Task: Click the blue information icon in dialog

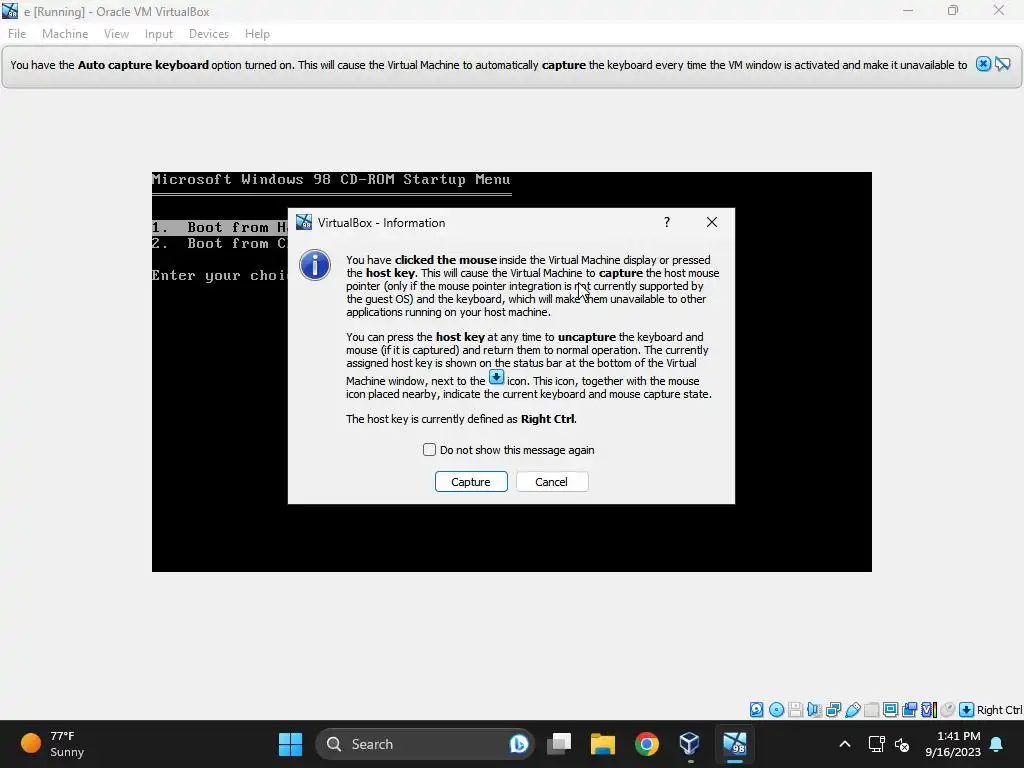Action: click(315, 265)
